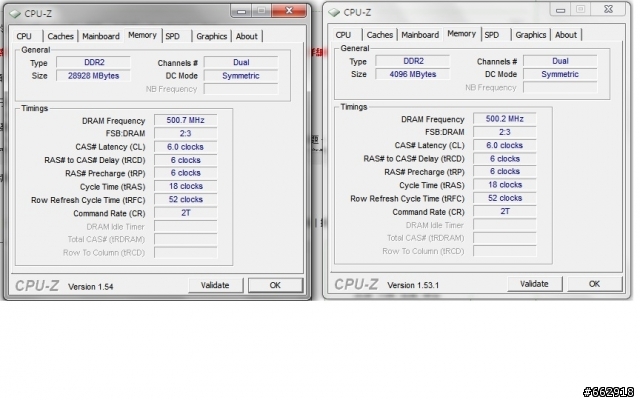Click empty NB Frequency field in left window
This screenshot has width=640, height=400.
tap(241, 89)
